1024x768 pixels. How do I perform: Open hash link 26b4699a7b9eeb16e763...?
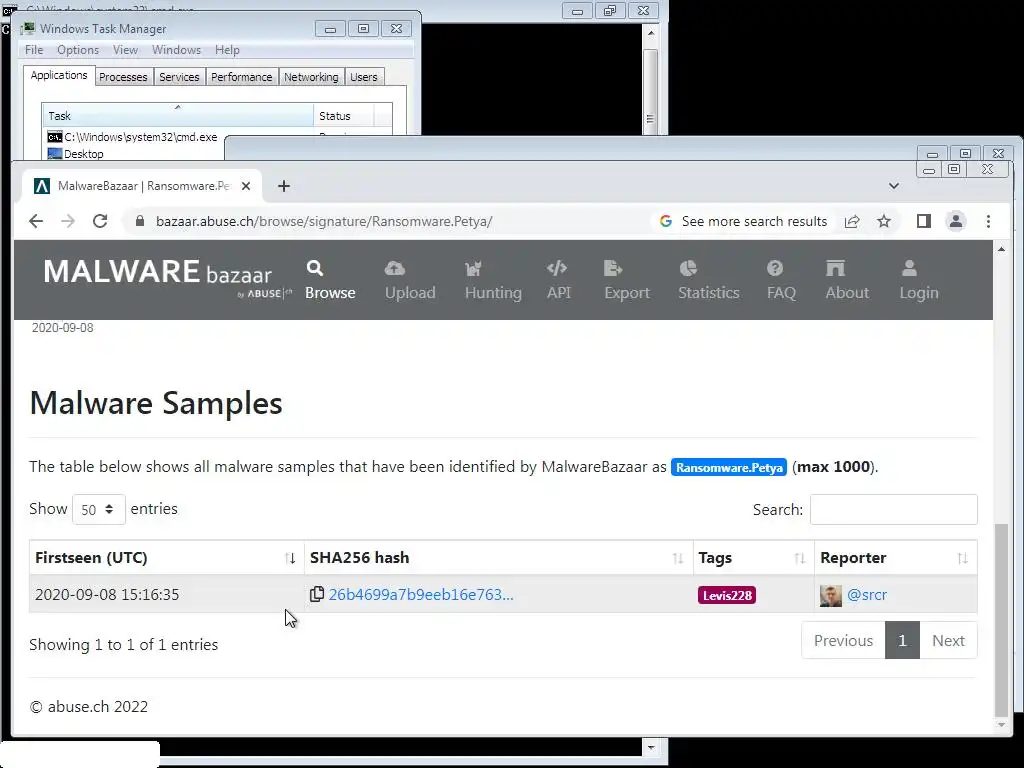click(421, 594)
